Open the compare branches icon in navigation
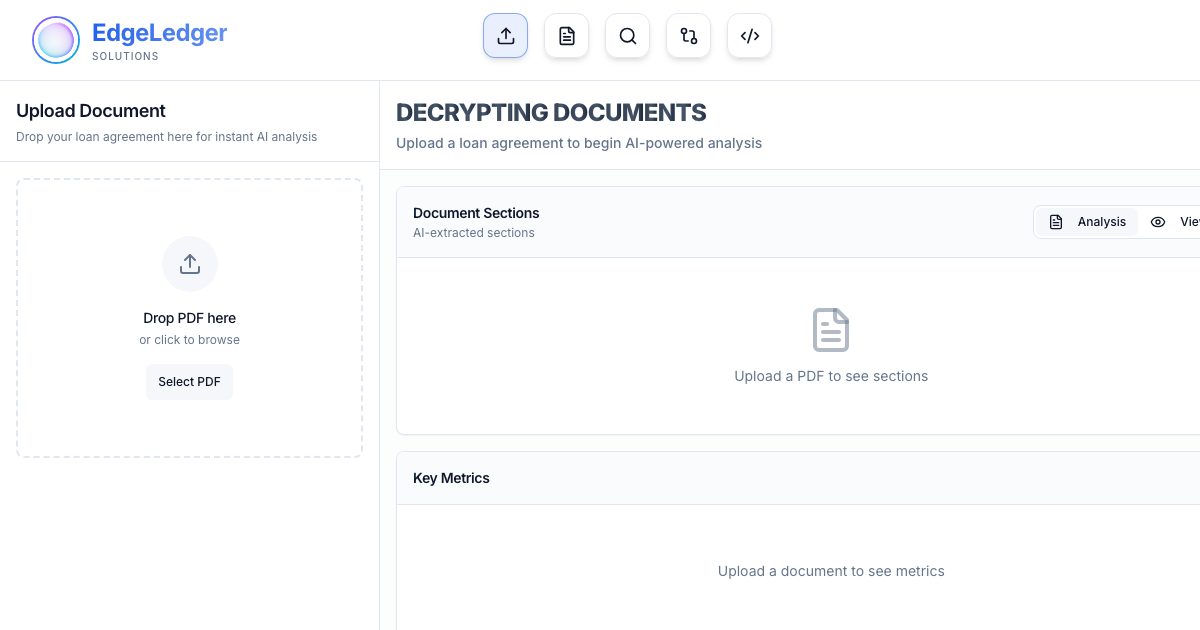This screenshot has width=1200, height=630. pyautogui.click(x=688, y=36)
